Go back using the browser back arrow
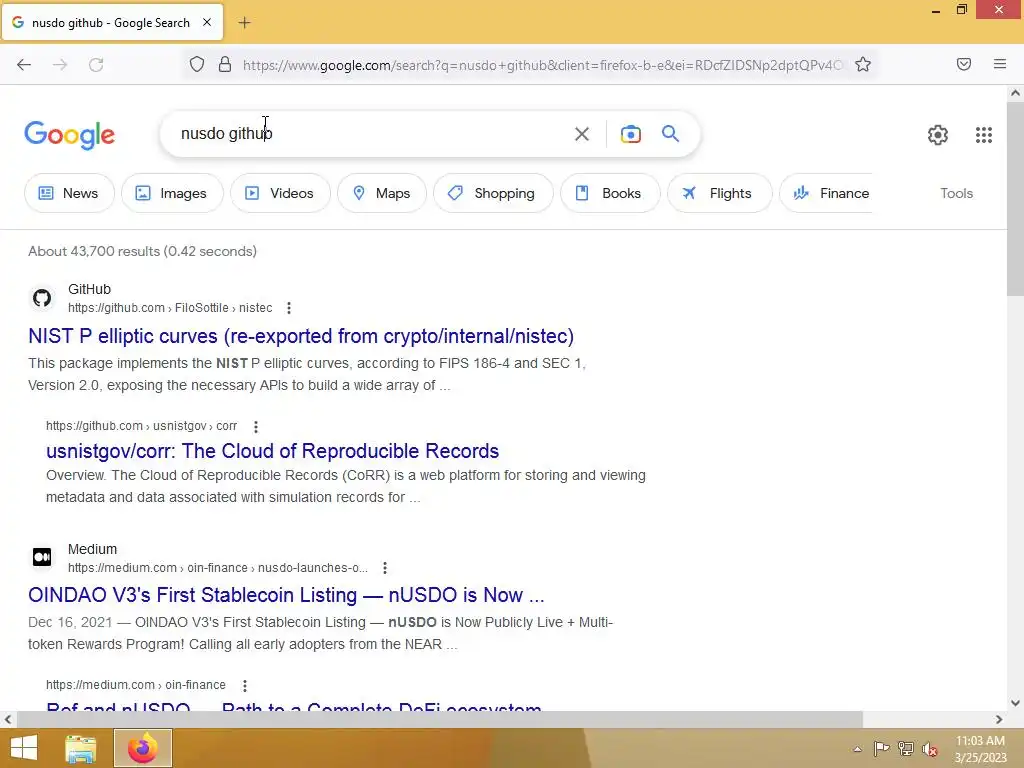 [24, 65]
